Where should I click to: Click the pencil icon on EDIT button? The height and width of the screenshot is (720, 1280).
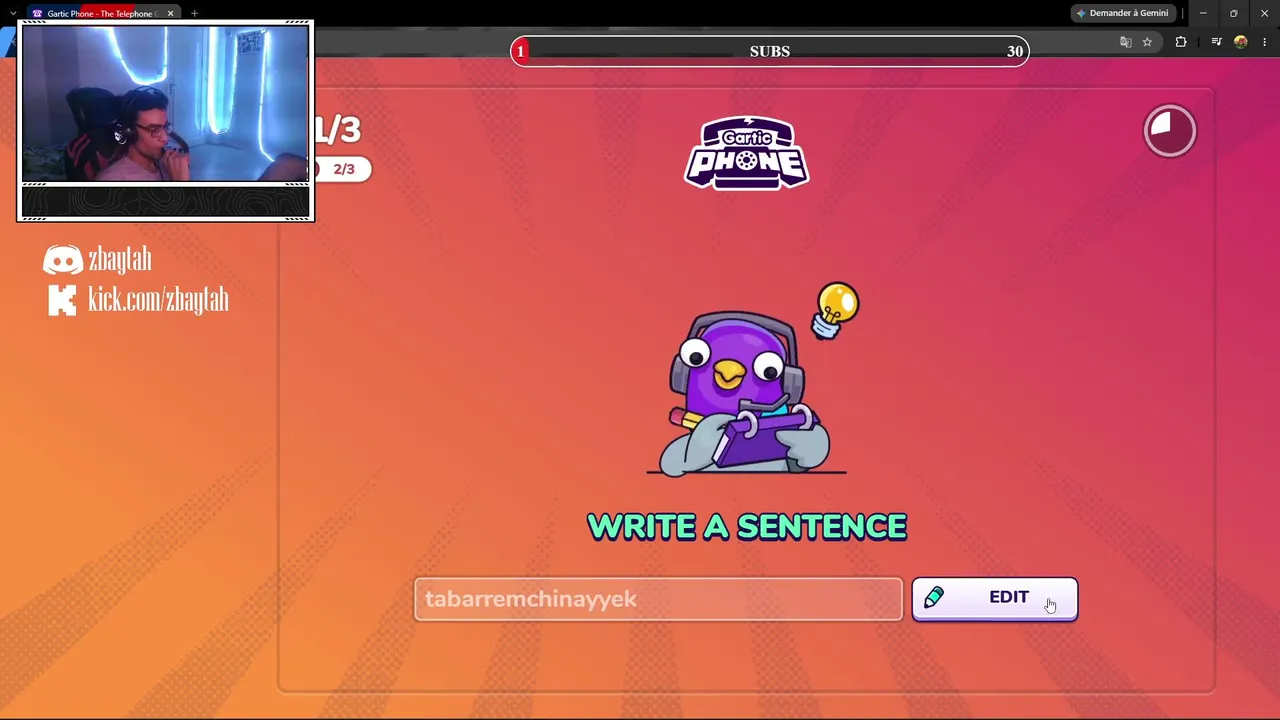(934, 597)
